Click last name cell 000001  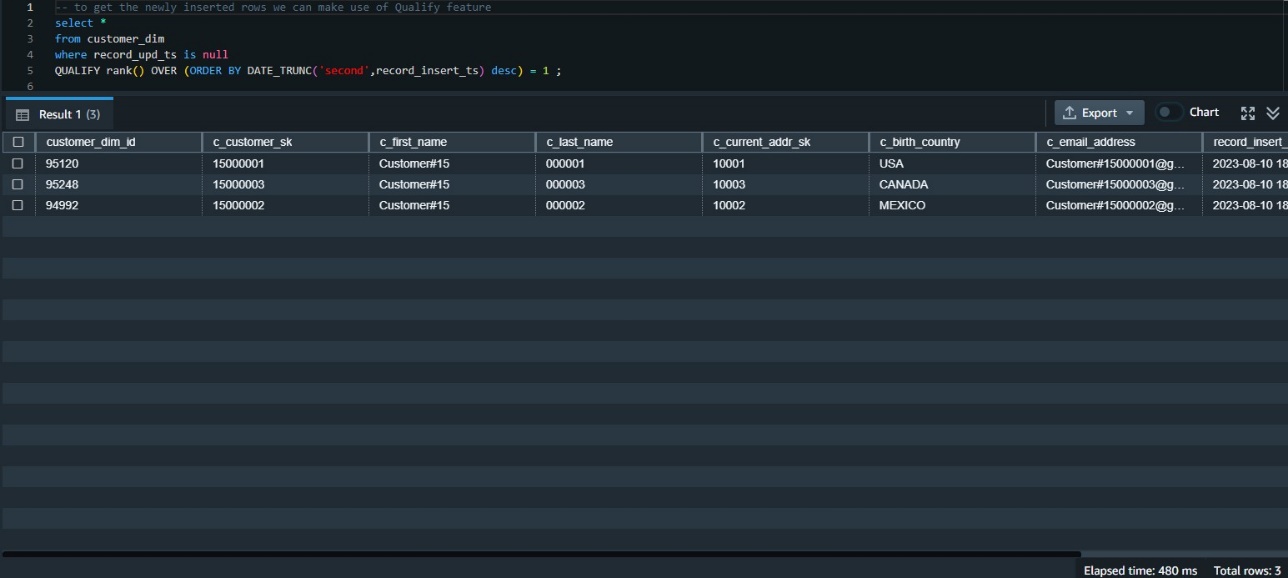pyautogui.click(x=618, y=163)
